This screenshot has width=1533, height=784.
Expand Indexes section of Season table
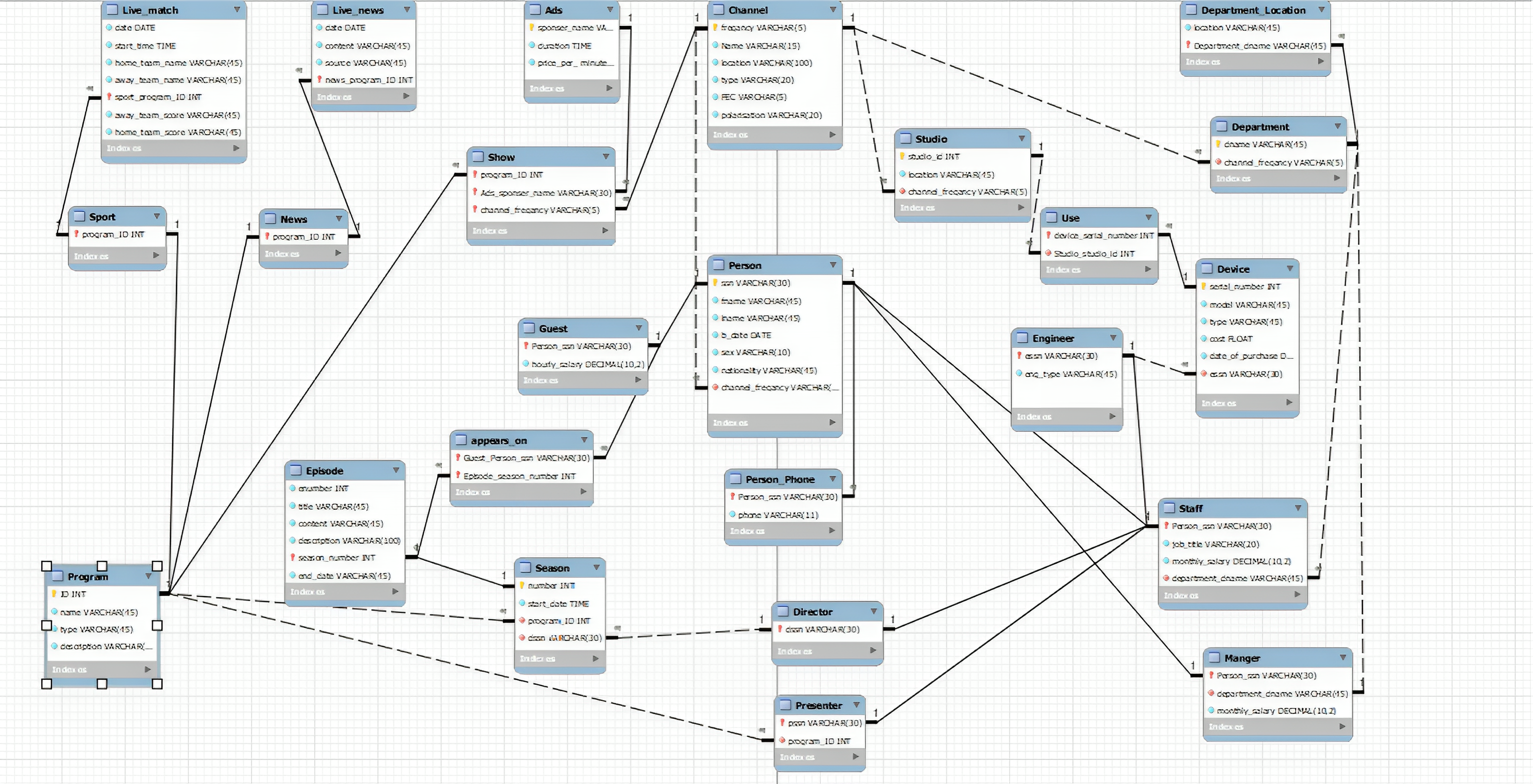[x=595, y=659]
